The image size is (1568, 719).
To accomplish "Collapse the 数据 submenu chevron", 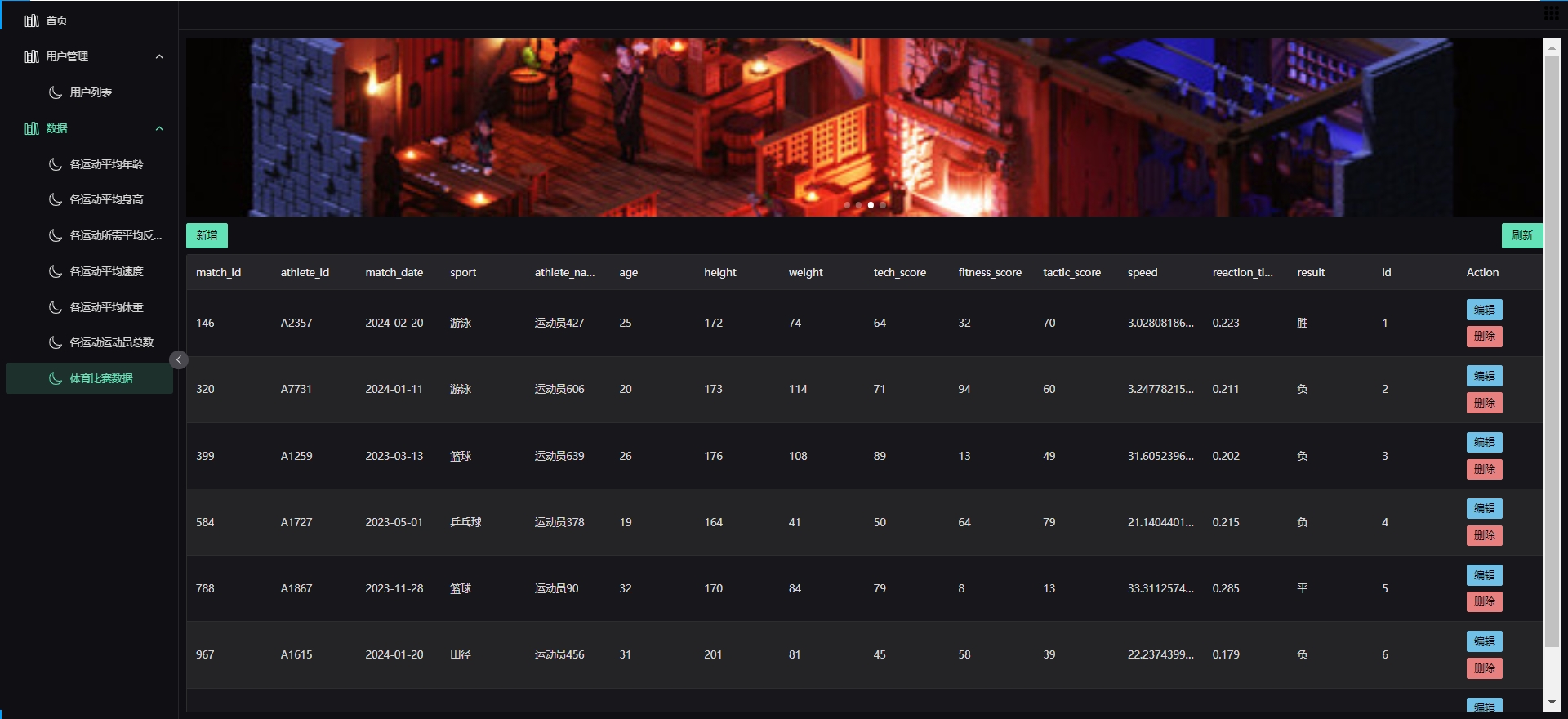I will [x=159, y=128].
